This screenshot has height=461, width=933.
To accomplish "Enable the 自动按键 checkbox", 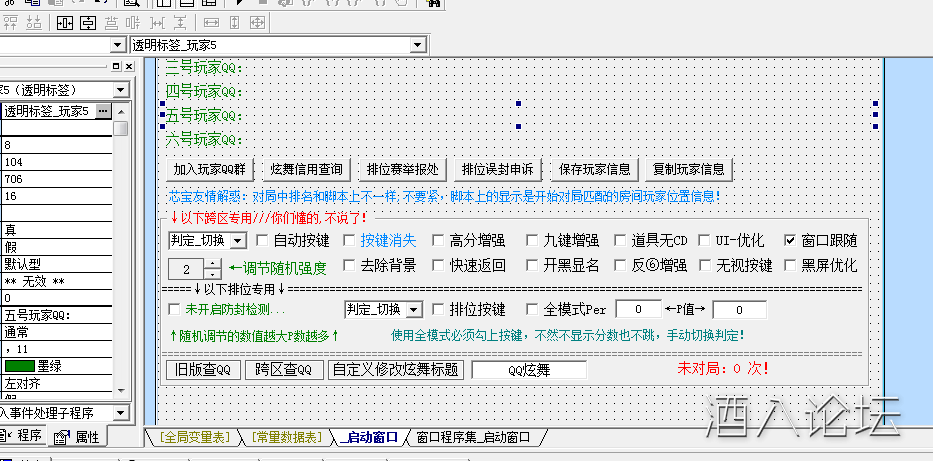I will coord(262,241).
